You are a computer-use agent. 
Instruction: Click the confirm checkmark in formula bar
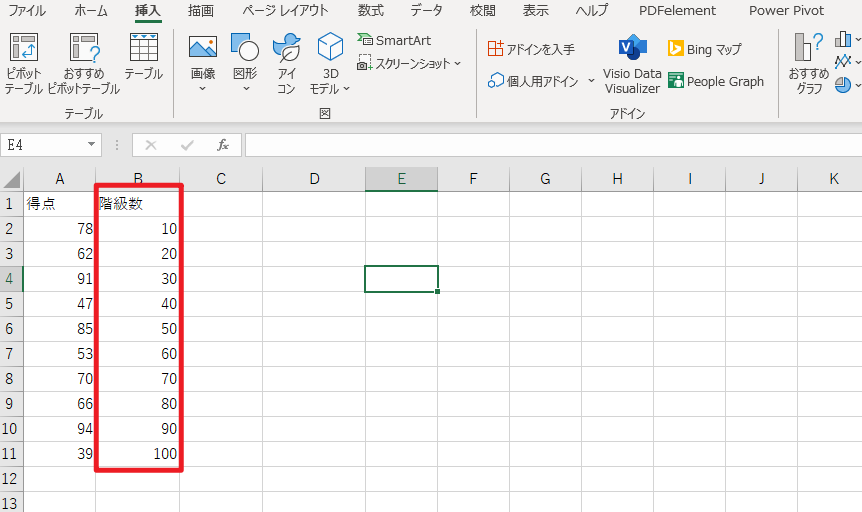(187, 145)
